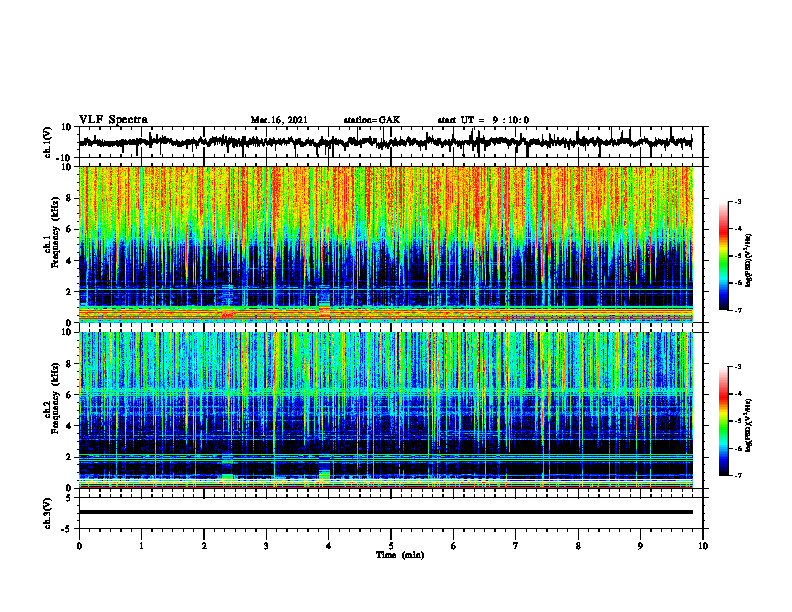Image resolution: width=792 pixels, height=612 pixels.
Task: Click the ch.2 colorbar log(PSD) units label
Action: [749, 425]
